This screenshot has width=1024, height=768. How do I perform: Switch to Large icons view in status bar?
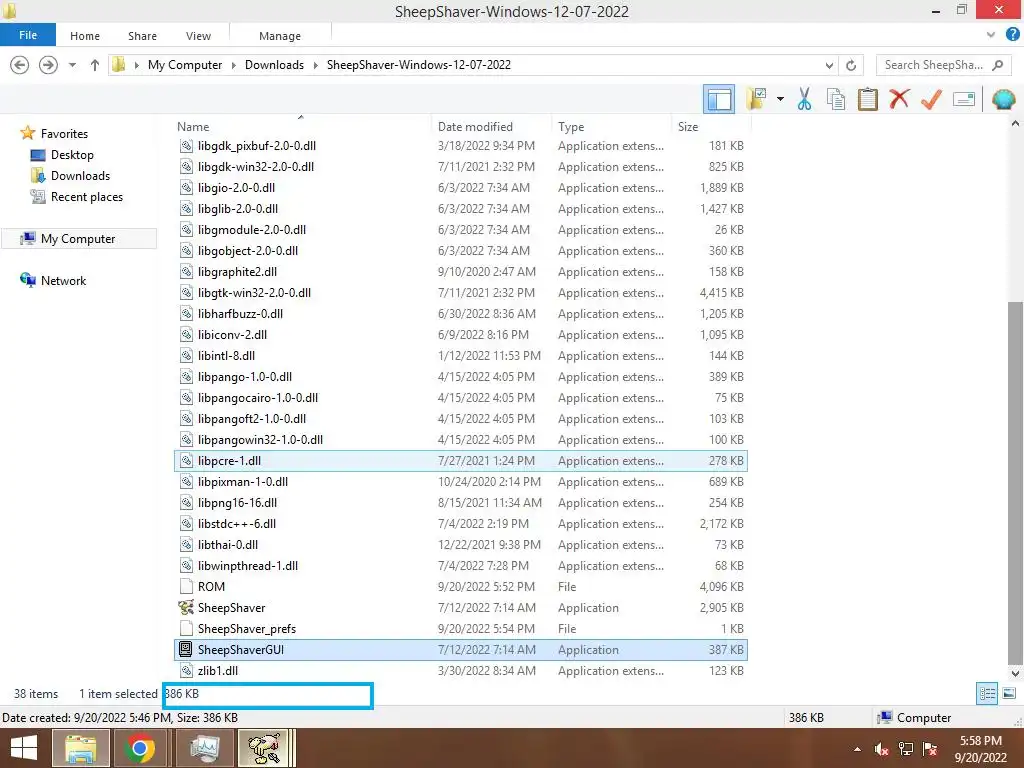[x=1009, y=694]
